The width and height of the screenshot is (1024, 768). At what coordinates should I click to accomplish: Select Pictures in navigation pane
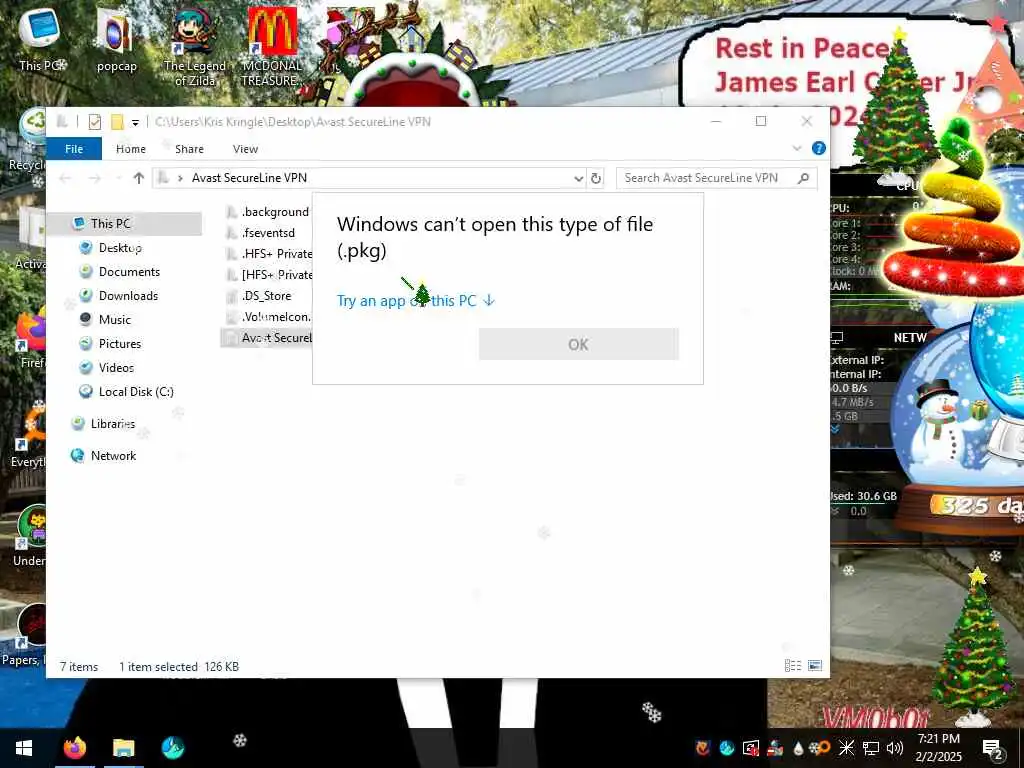(120, 344)
